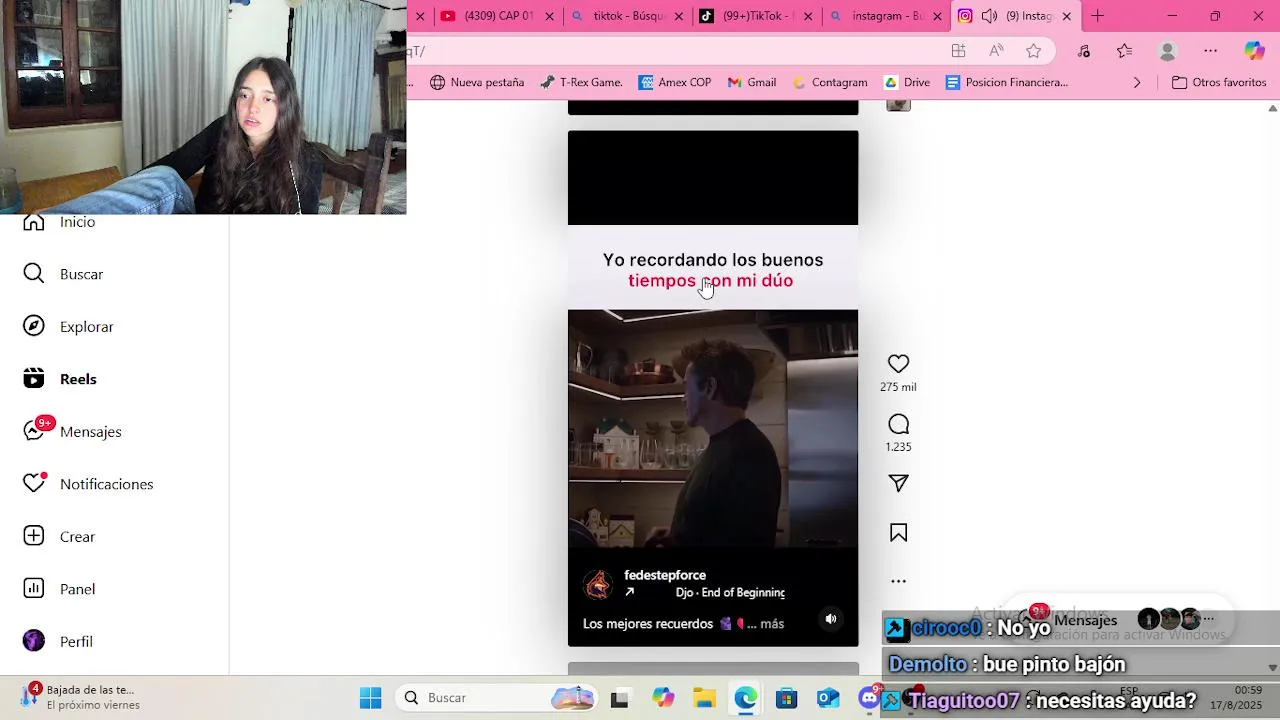The height and width of the screenshot is (720, 1280).
Task: Share the reel via paper plane icon
Action: click(898, 483)
